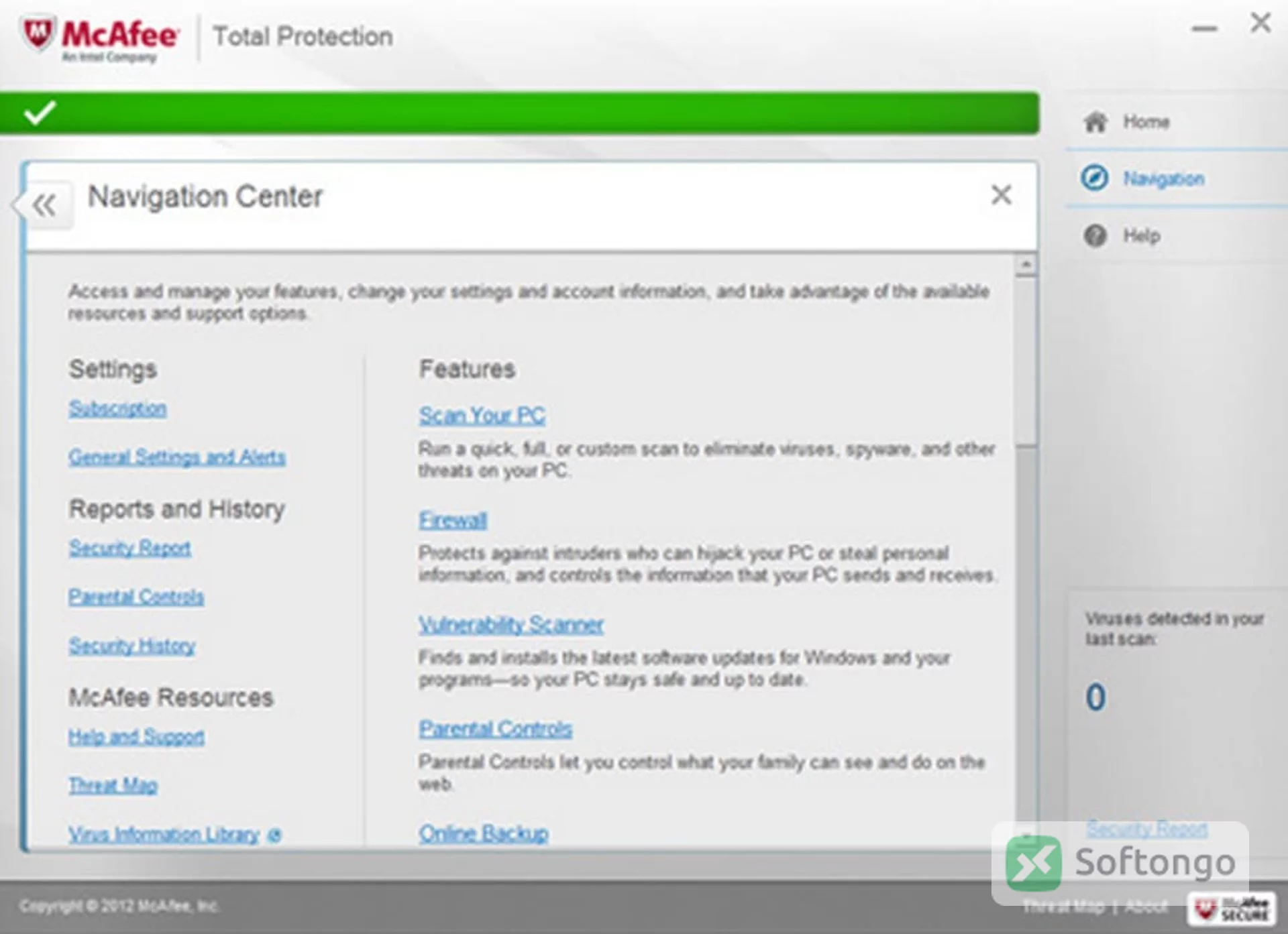The width and height of the screenshot is (1288, 934).
Task: Click the Features section heading
Action: tap(468, 369)
